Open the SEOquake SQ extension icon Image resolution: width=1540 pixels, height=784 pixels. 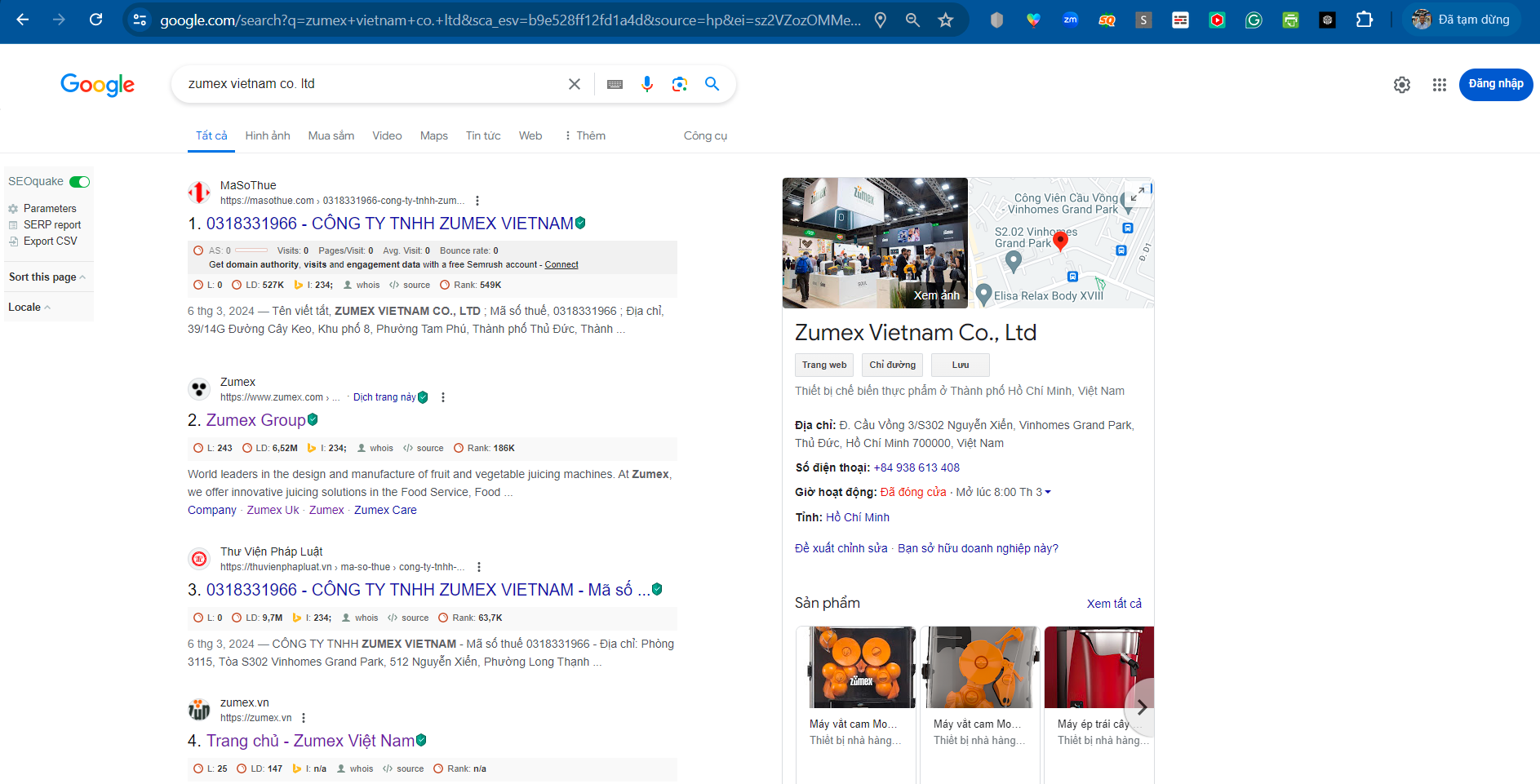pos(1107,20)
